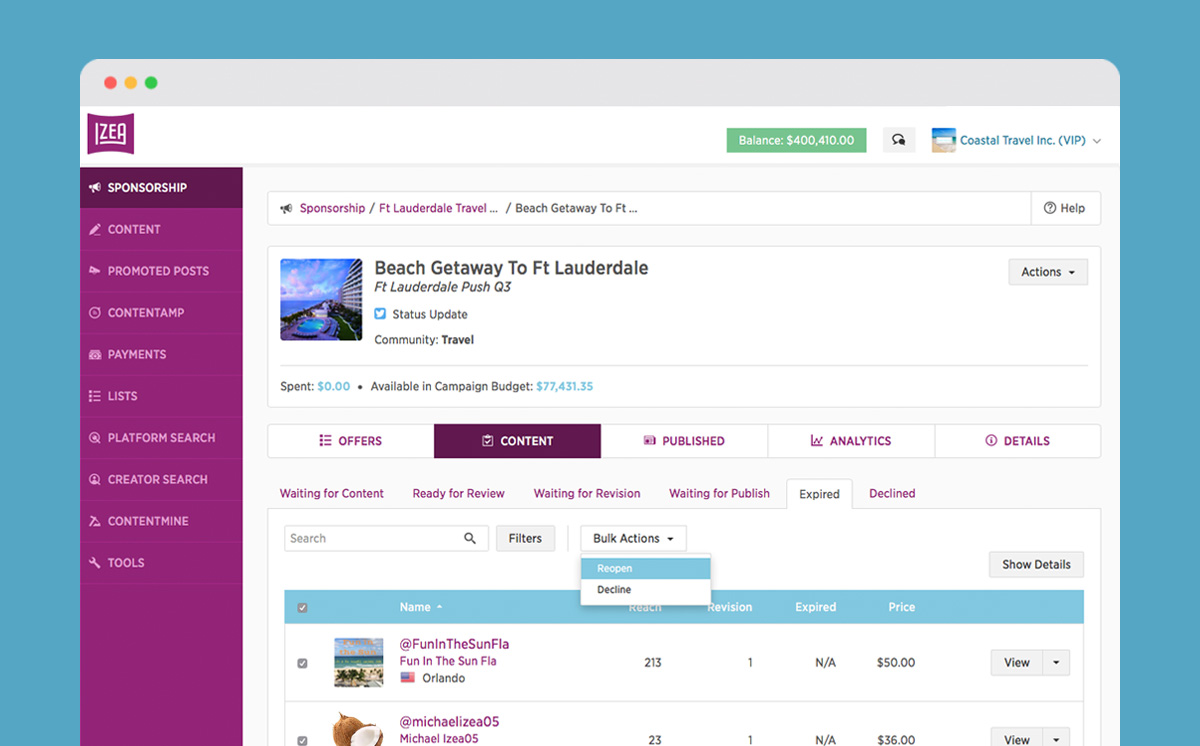Click the FunInTheSunFla creator thumbnail
The width and height of the screenshot is (1200, 746).
359,662
